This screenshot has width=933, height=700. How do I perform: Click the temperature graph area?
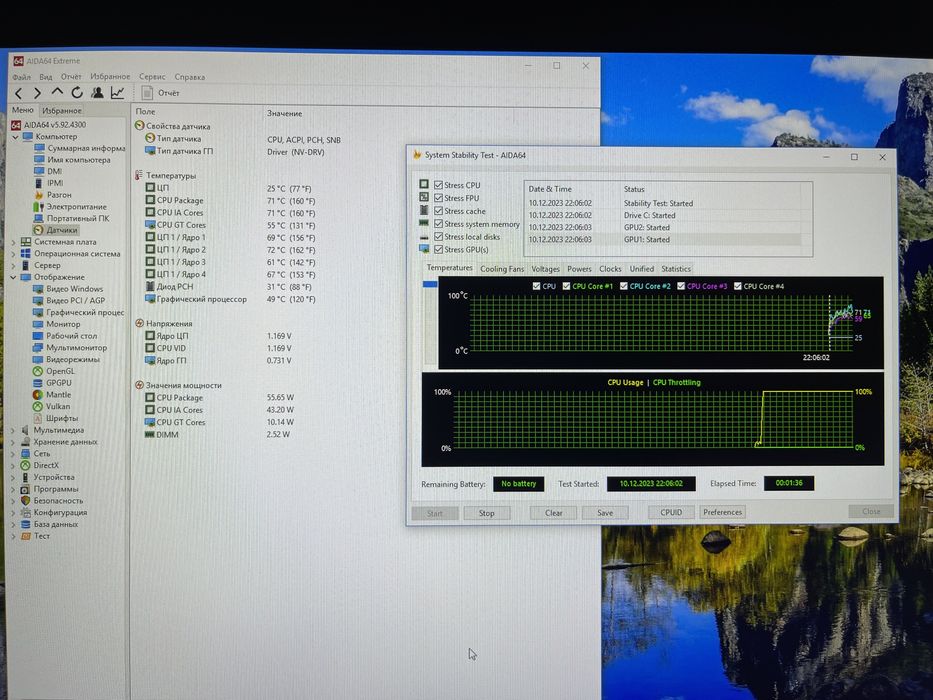tap(660, 323)
